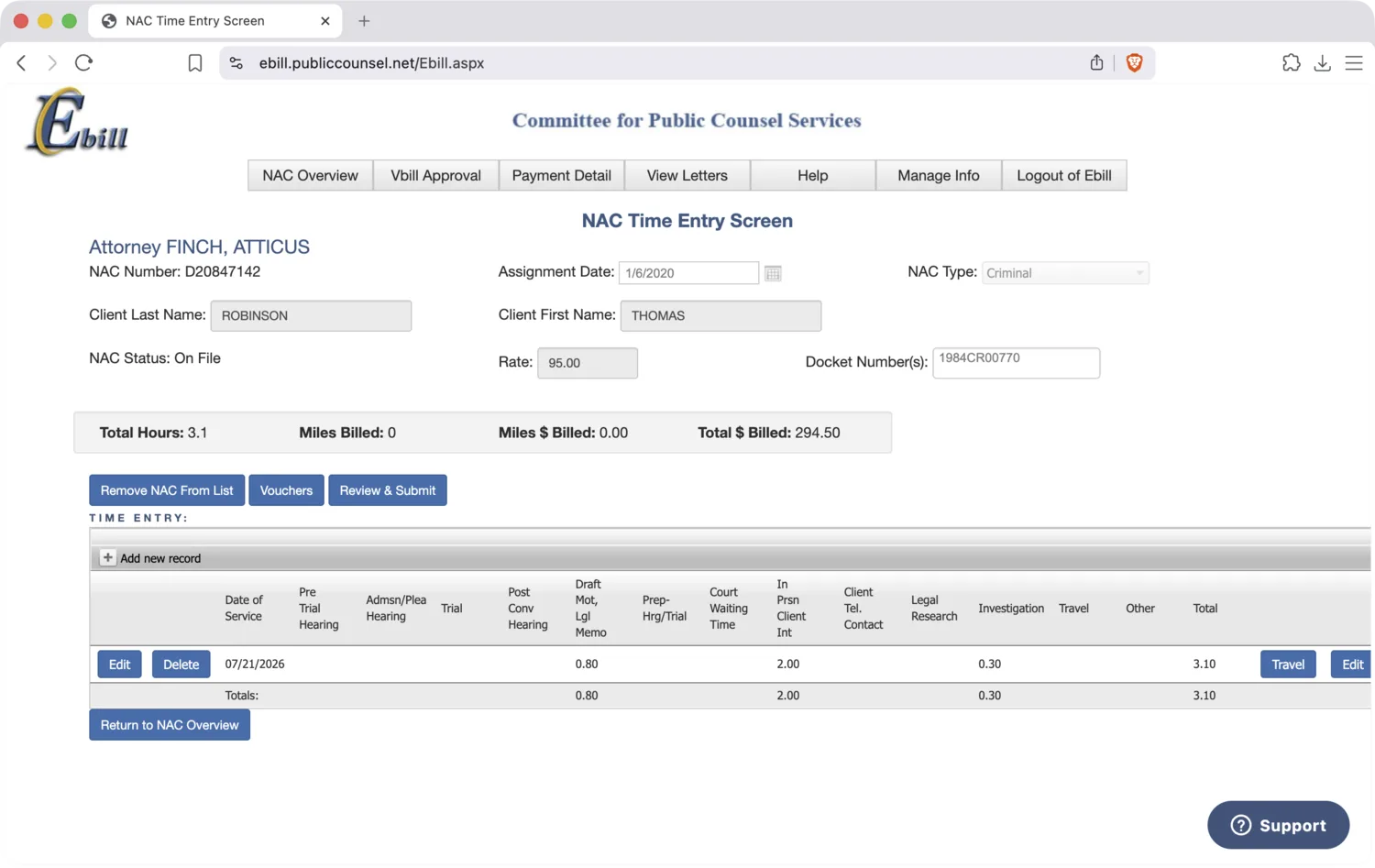Open a new browser tab with plus

(364, 20)
